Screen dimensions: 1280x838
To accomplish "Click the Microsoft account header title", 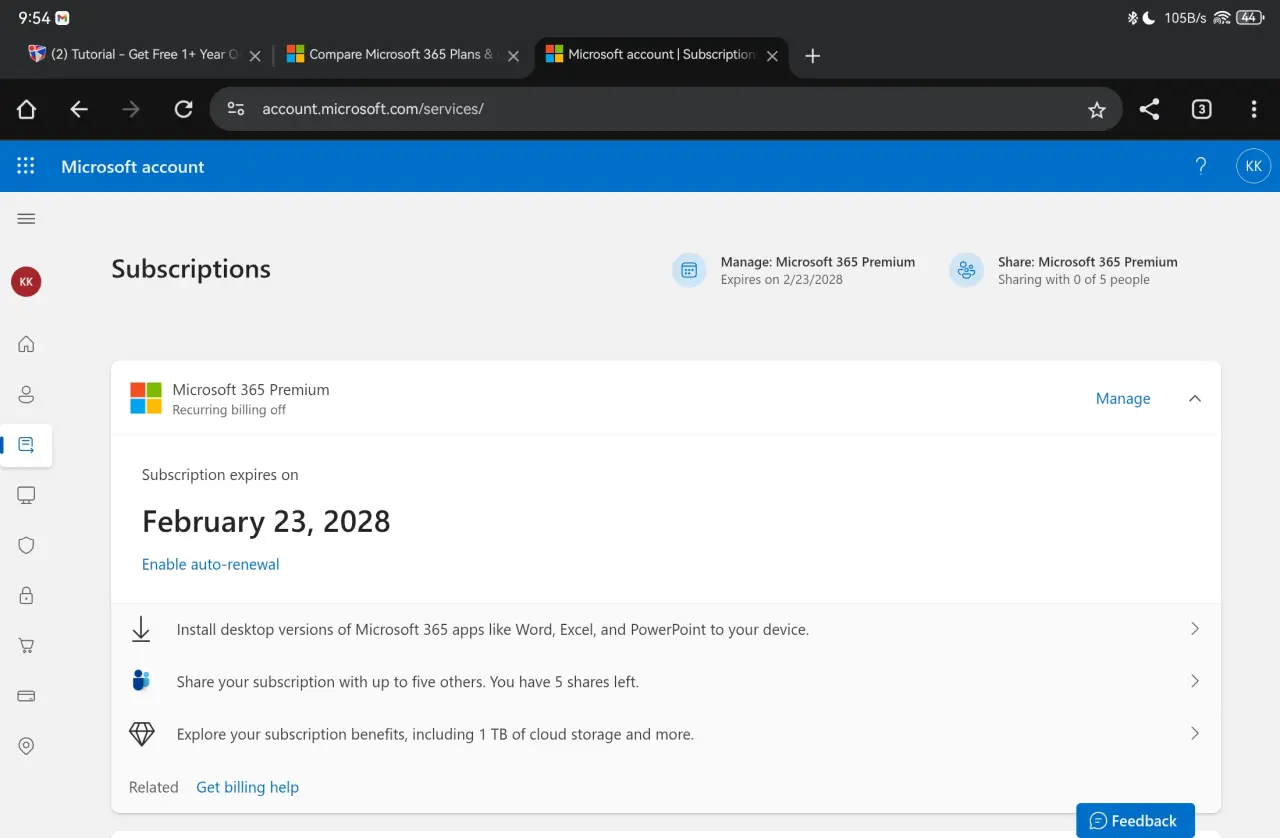I will (x=132, y=167).
